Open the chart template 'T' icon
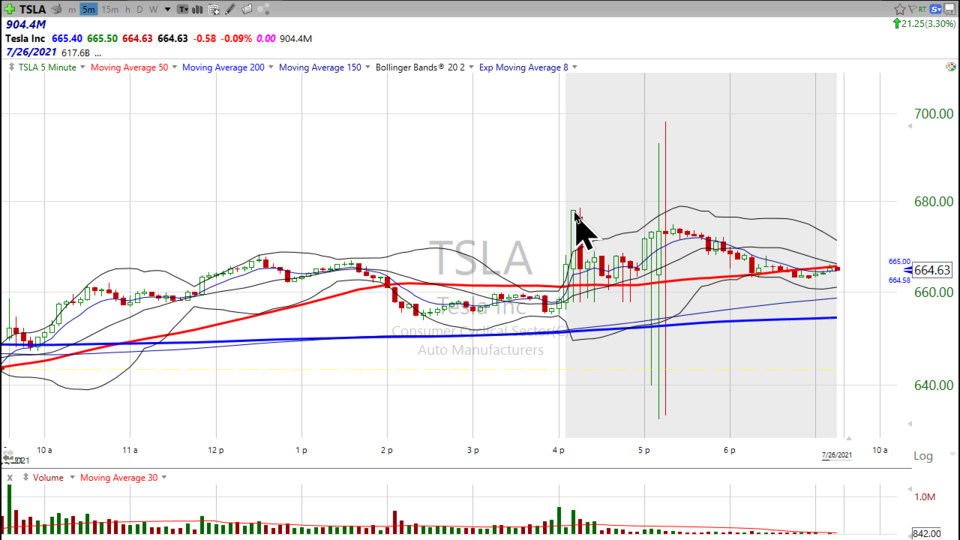Image resolution: width=960 pixels, height=540 pixels. point(182,9)
